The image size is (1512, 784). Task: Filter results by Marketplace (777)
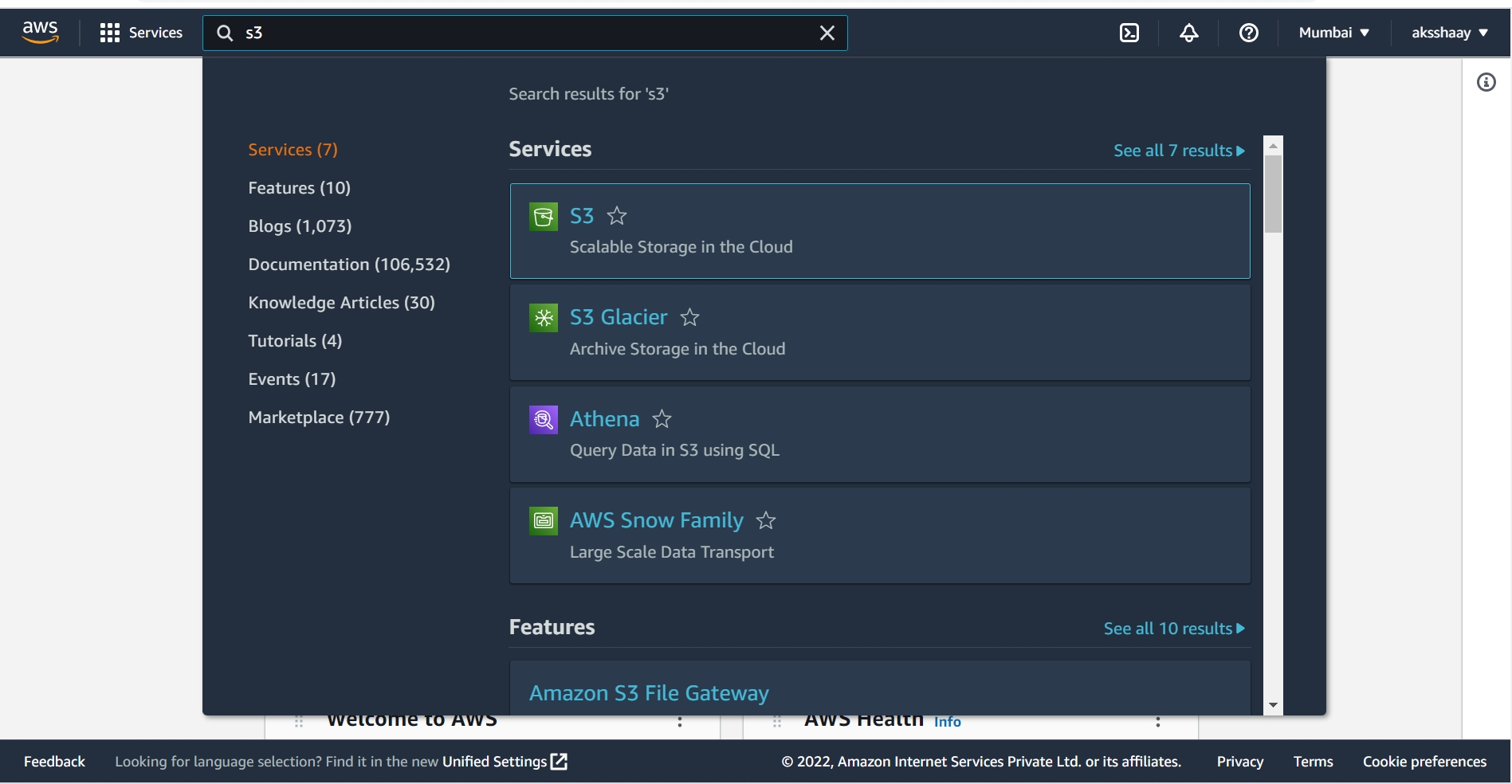click(319, 417)
